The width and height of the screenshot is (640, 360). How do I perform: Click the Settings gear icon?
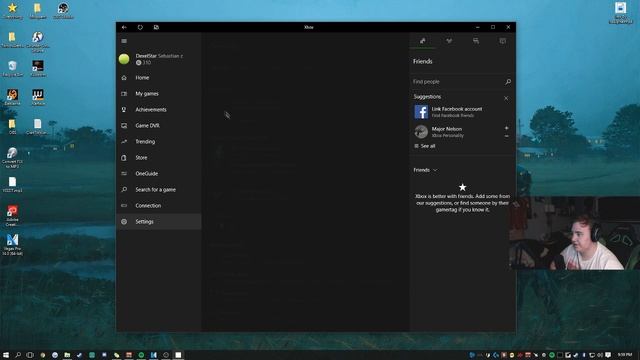point(124,221)
